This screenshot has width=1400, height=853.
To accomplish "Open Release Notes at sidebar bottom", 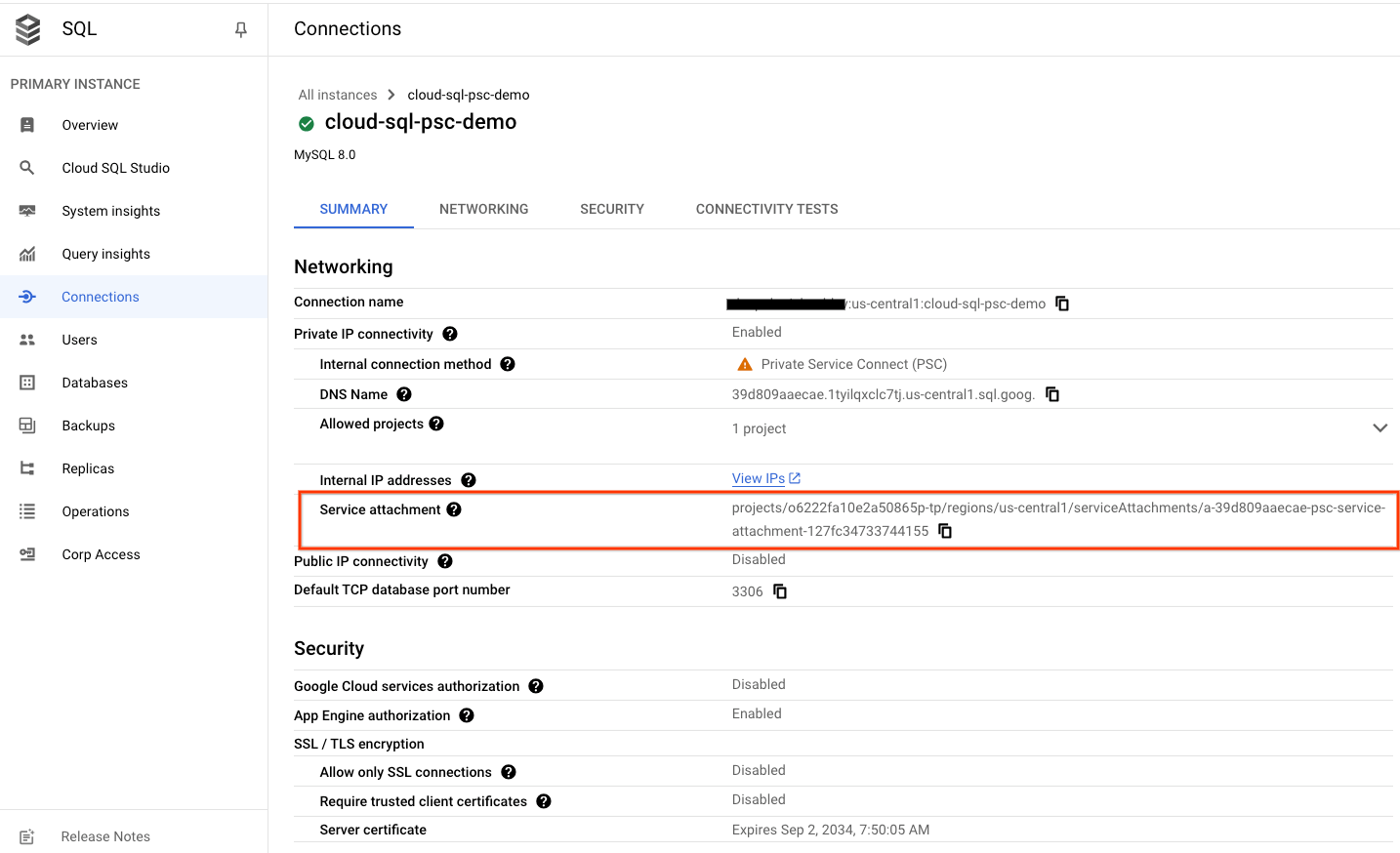I will 105,836.
